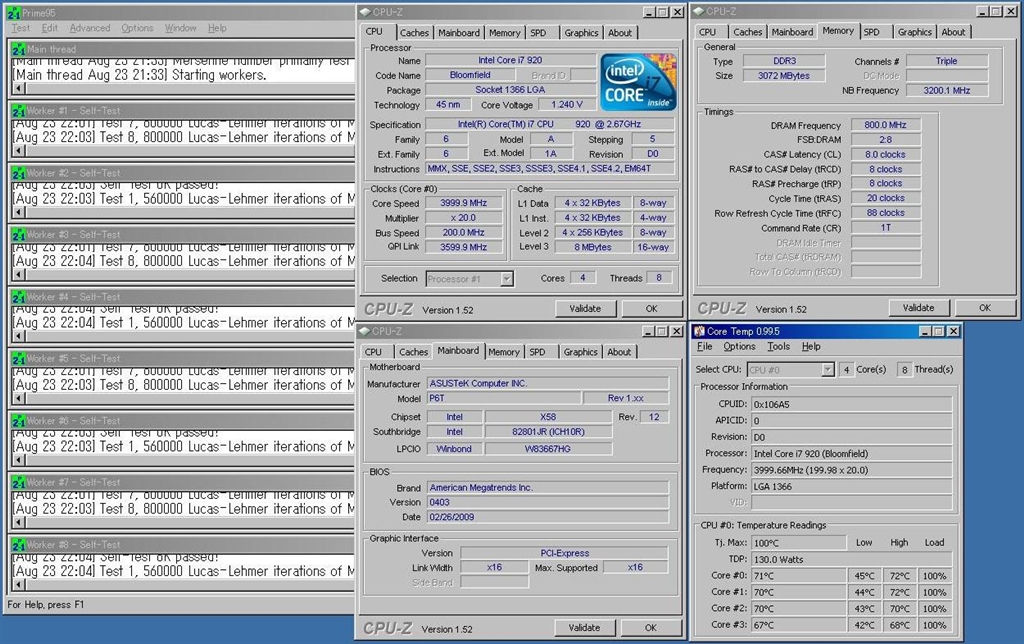Click the Worker #1 Self-Test window icon
The width and height of the screenshot is (1024, 644).
click(18, 111)
